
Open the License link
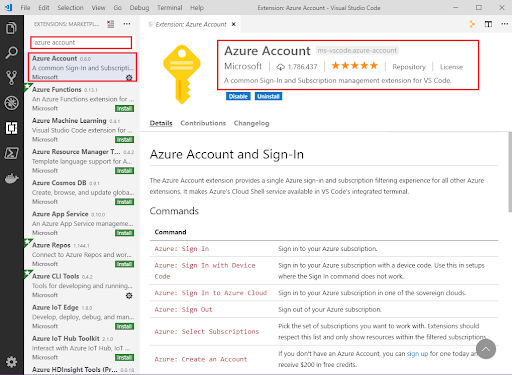[451, 67]
